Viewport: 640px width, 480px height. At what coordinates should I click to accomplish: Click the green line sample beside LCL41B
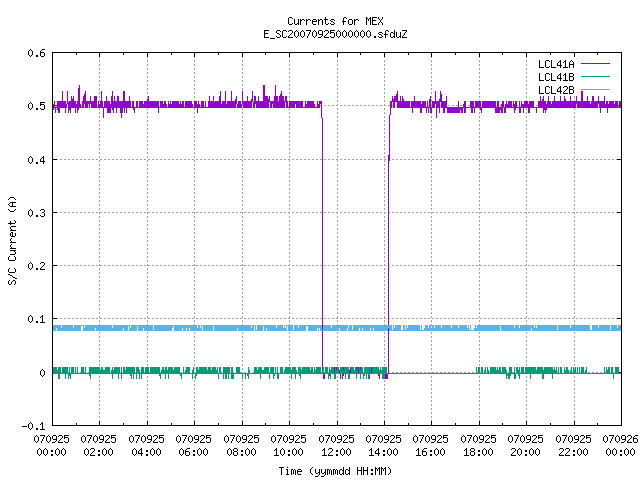(595, 76)
